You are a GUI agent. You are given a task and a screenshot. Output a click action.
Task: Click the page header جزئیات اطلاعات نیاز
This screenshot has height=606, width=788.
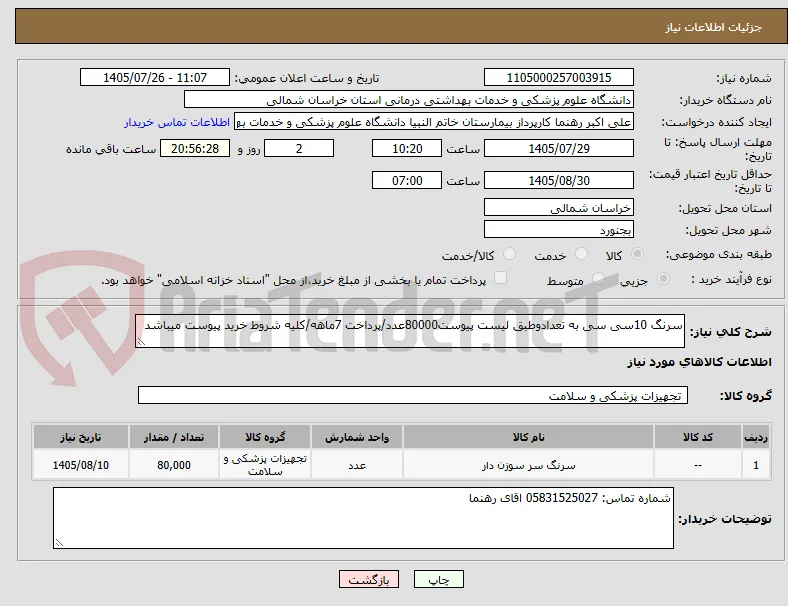coord(714,27)
